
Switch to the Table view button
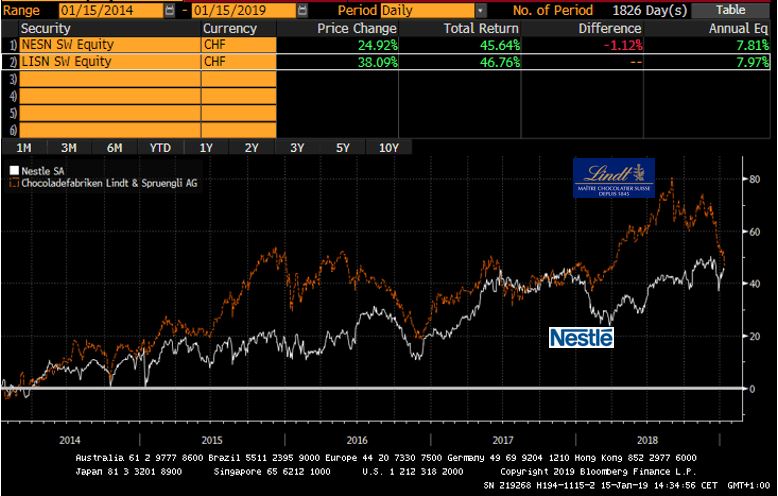pos(730,10)
